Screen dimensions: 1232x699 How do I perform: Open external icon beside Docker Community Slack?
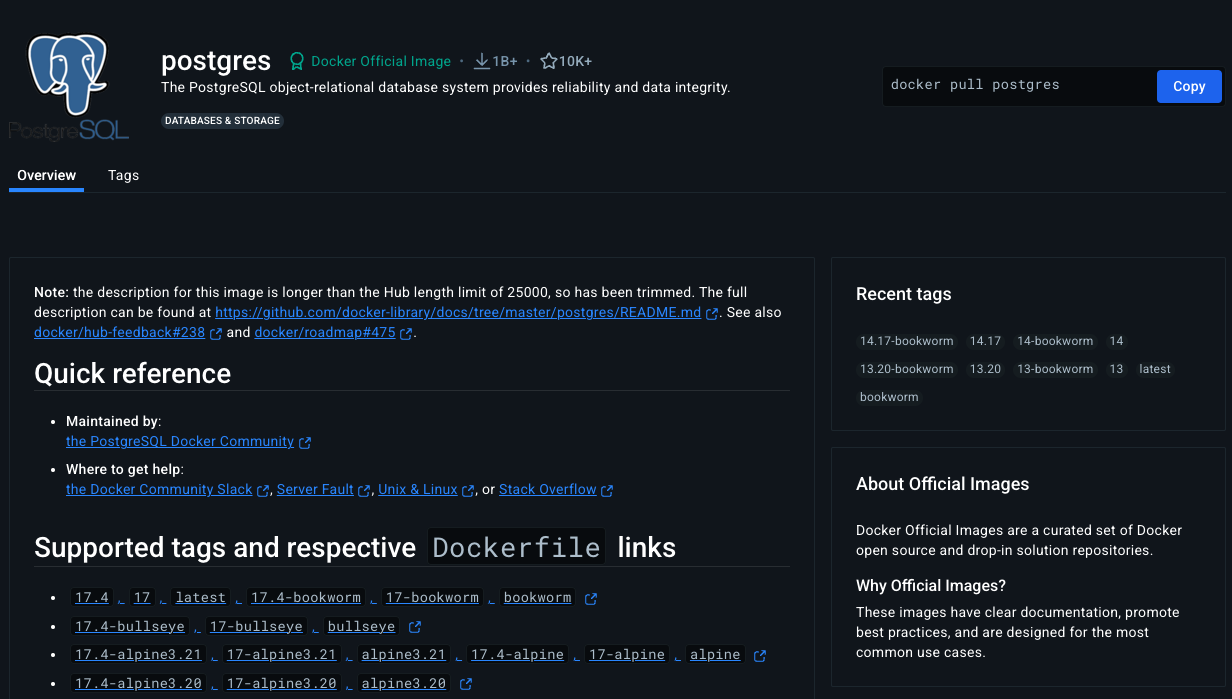pyautogui.click(x=263, y=490)
